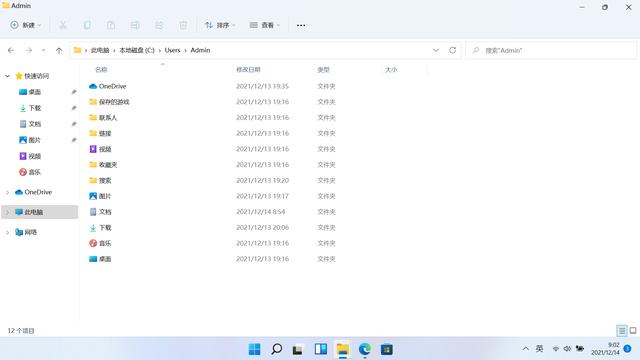The height and width of the screenshot is (360, 640).
Task: Switch to large icons view in status bar
Action: pyautogui.click(x=633, y=331)
